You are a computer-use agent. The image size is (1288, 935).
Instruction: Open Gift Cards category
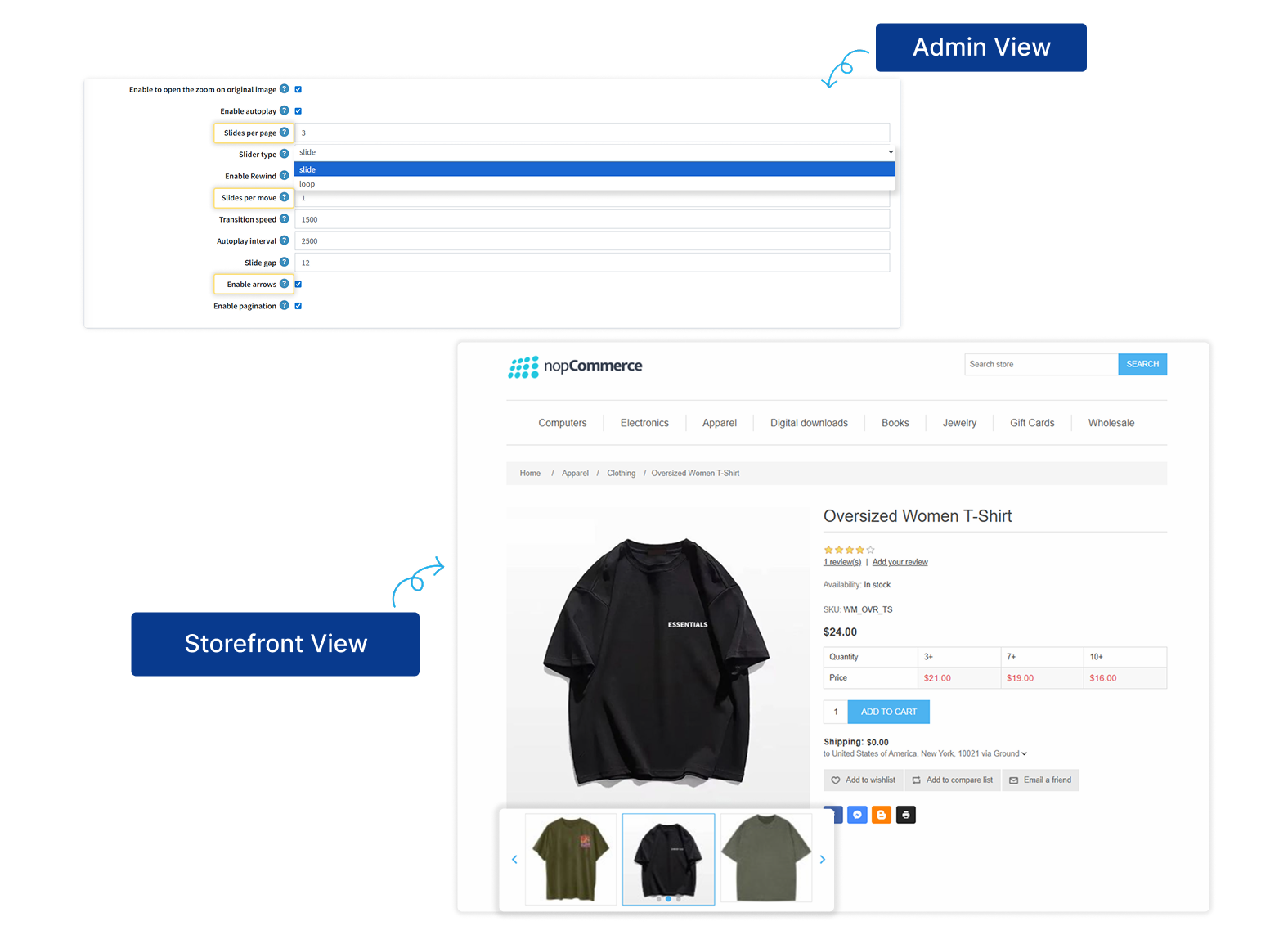click(1032, 423)
